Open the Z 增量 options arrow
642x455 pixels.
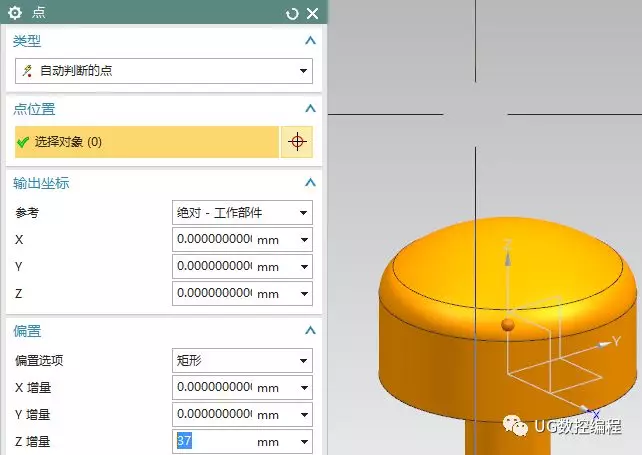[304, 441]
